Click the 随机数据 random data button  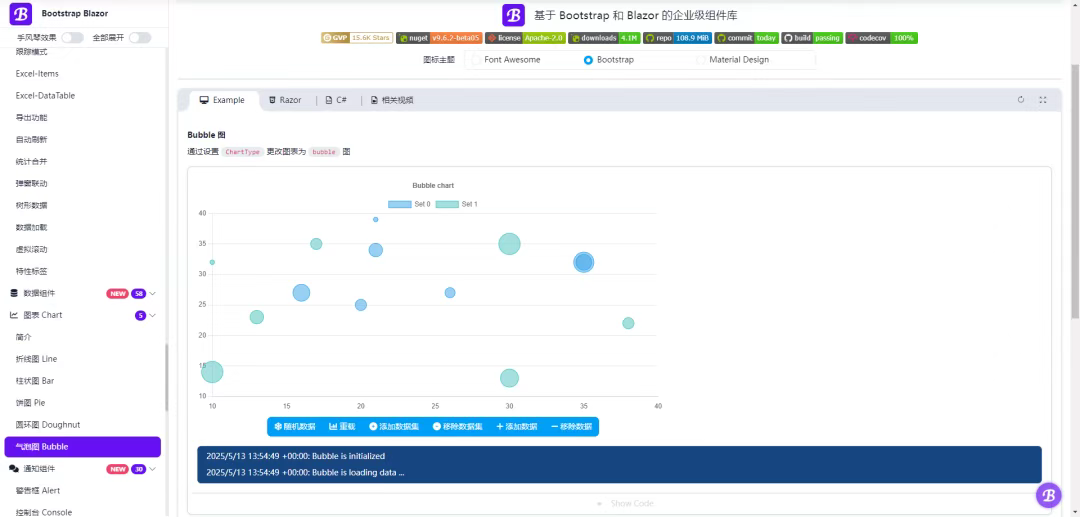point(295,427)
